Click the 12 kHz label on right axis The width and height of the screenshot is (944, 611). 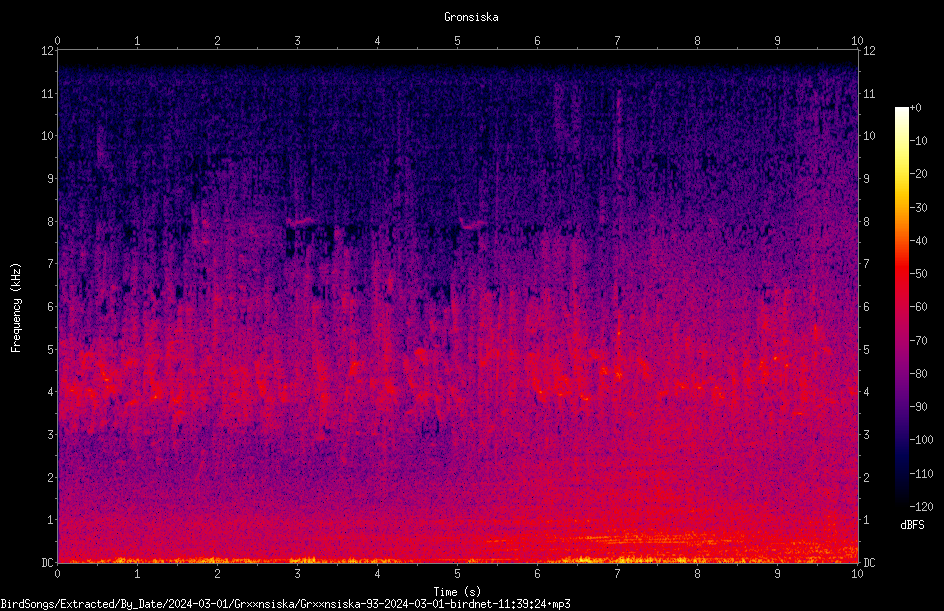pyautogui.click(x=869, y=51)
